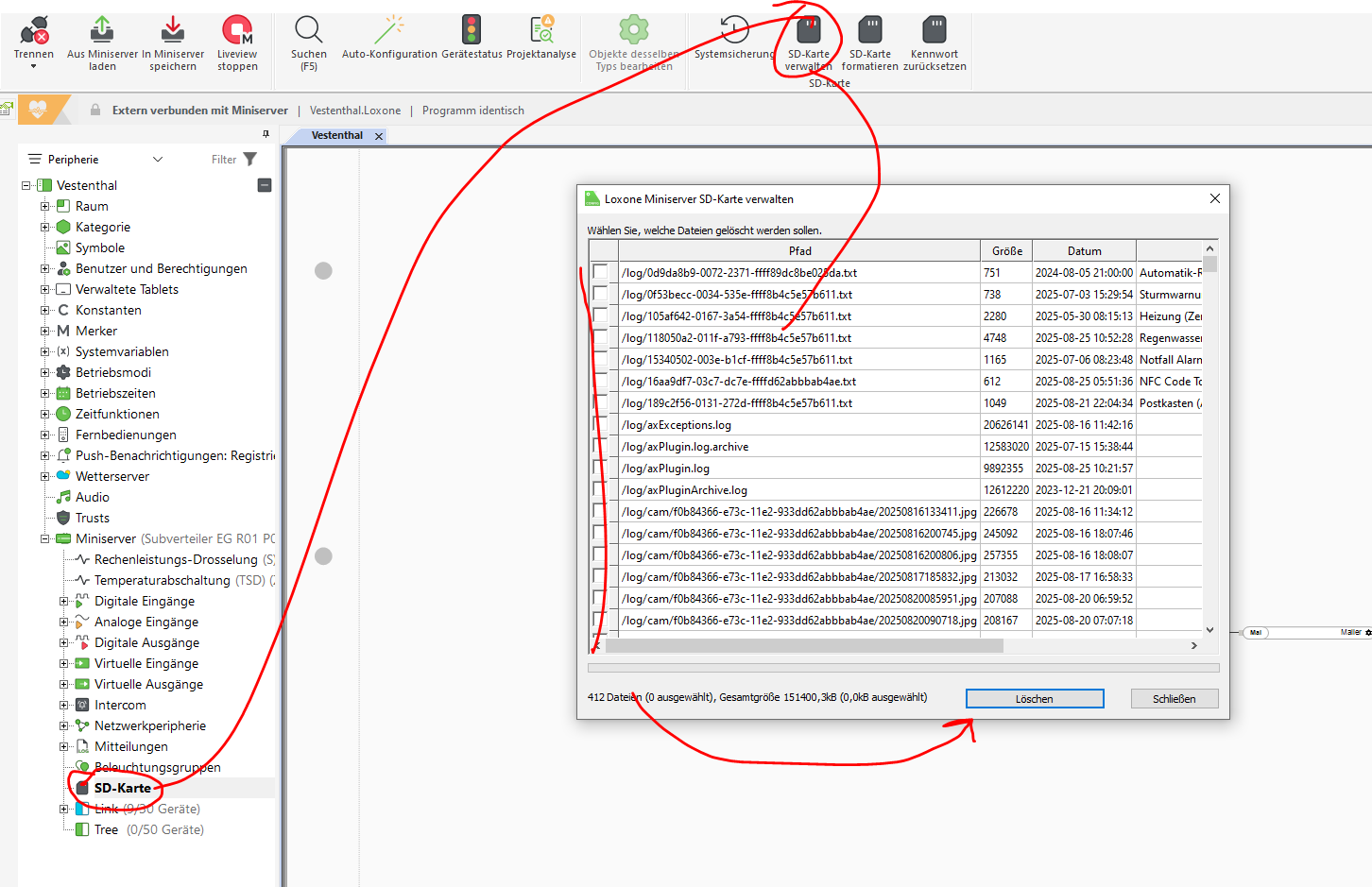Select the Intercom tree icon

coord(82,705)
